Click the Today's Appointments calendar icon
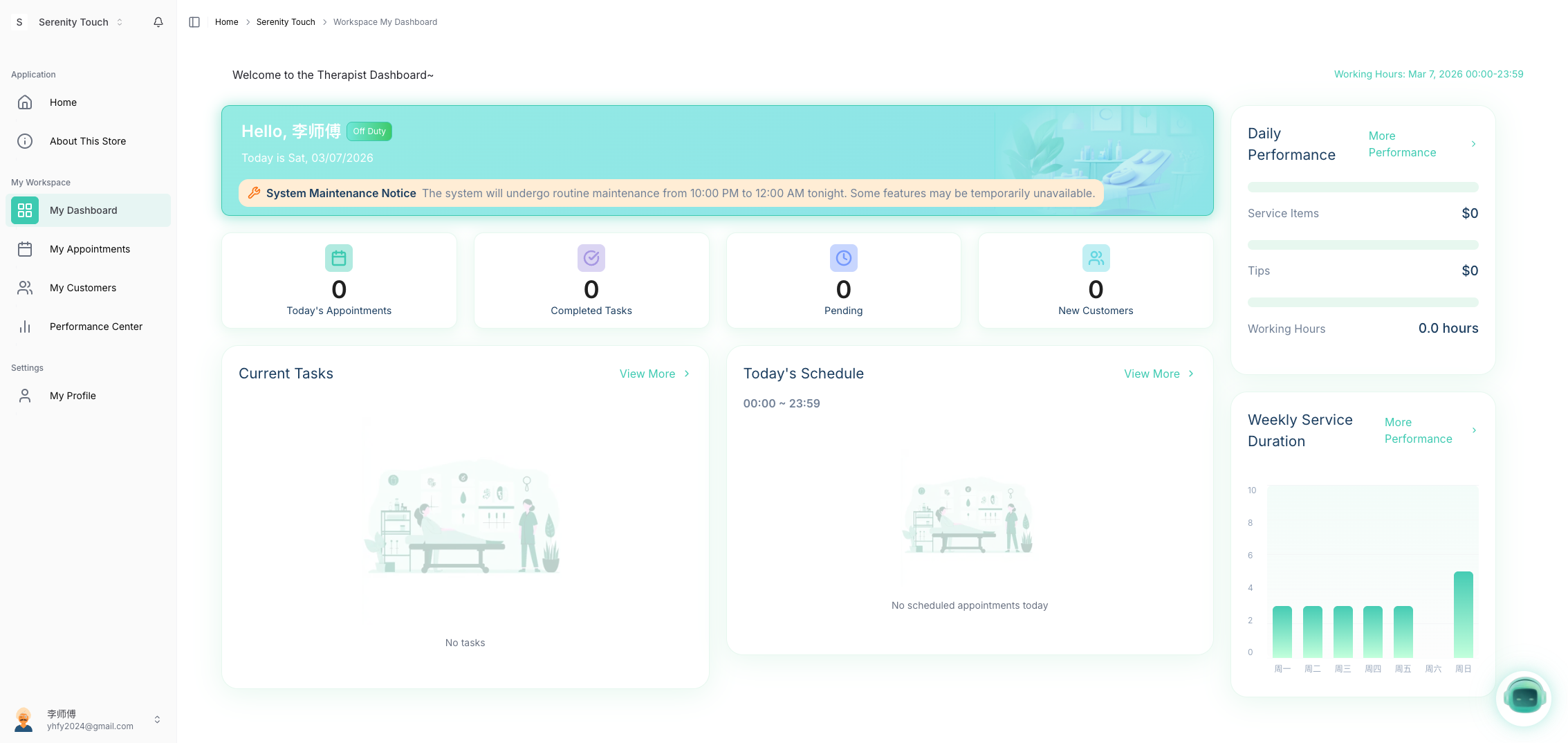The image size is (1568, 743). coord(339,258)
